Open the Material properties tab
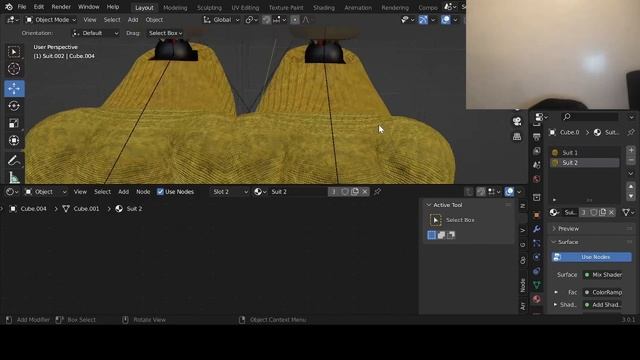 pyautogui.click(x=537, y=299)
